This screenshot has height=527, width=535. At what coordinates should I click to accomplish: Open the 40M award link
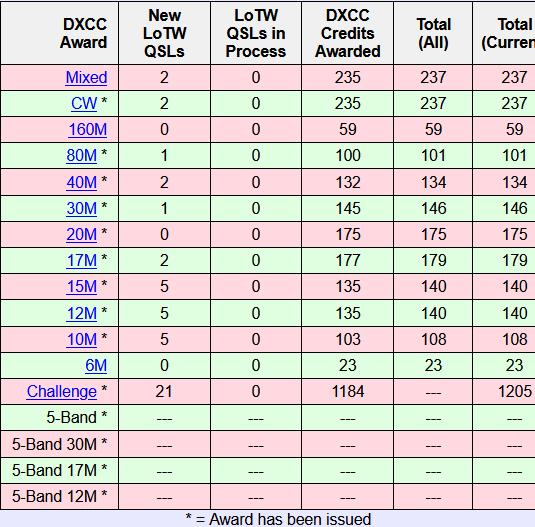pyautogui.click(x=82, y=182)
